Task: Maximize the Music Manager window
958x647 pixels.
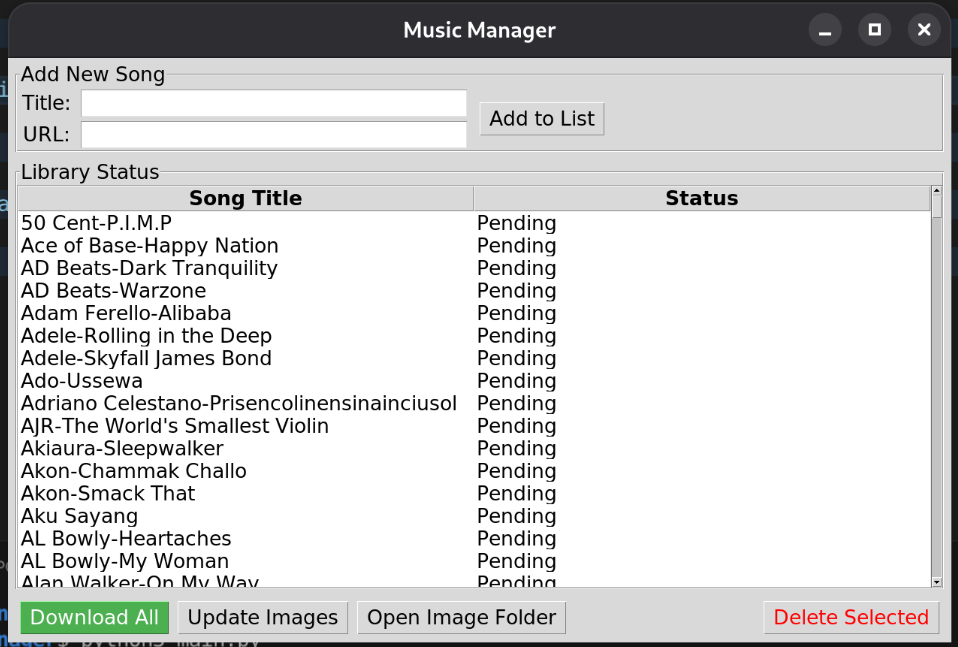Action: coord(874,30)
